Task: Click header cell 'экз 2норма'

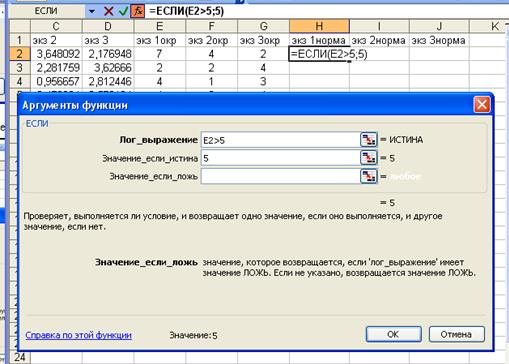Action: [379, 40]
